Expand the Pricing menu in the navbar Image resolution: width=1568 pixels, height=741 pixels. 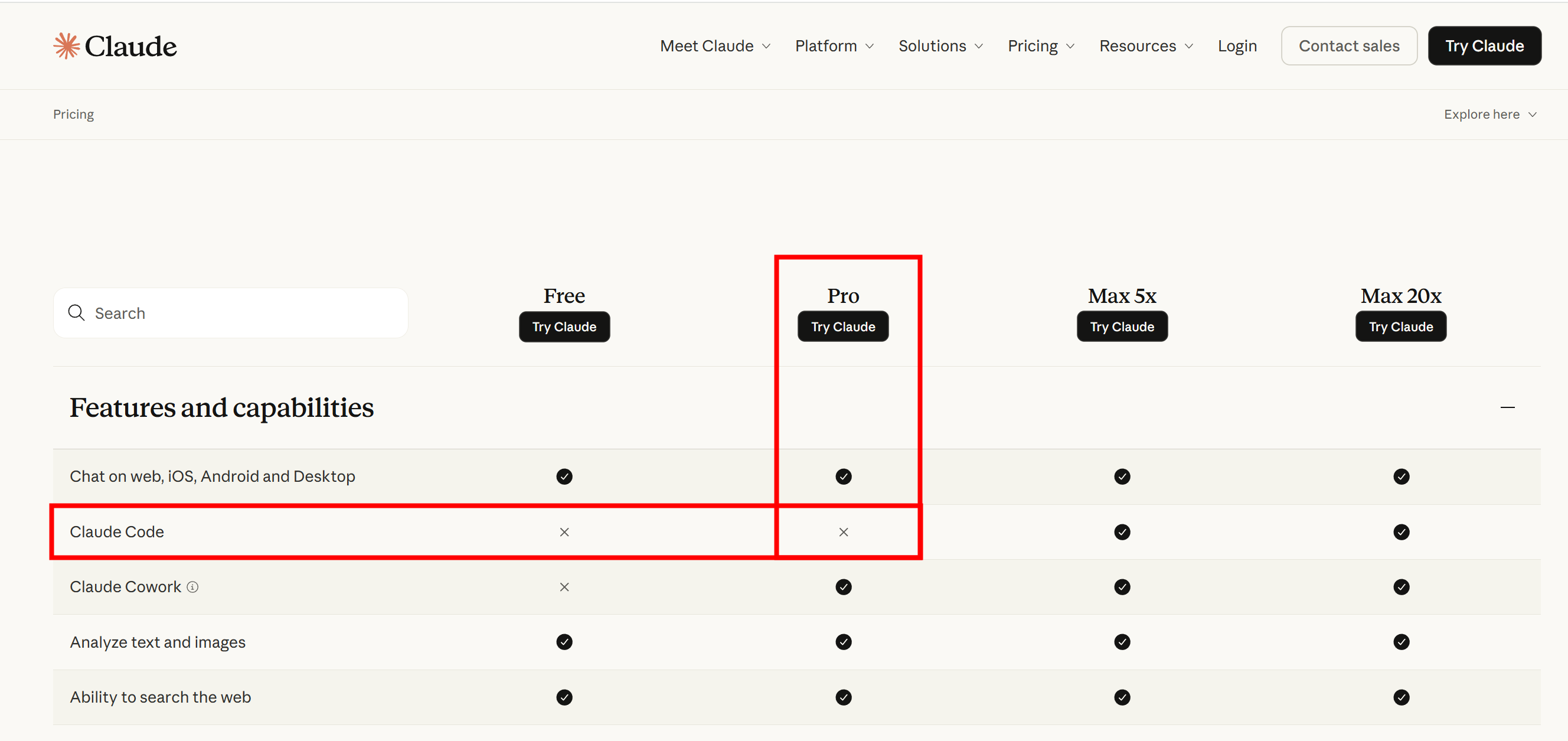1041,45
